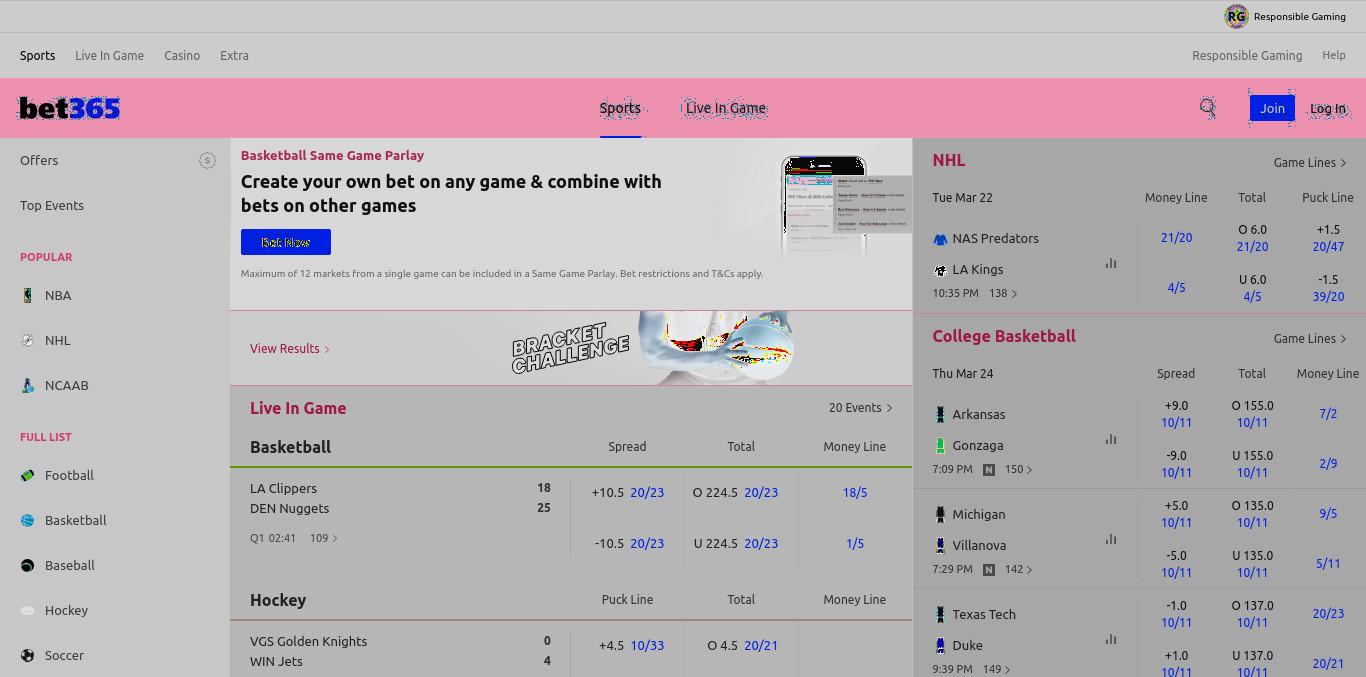Select Michigan money line 9/5
Viewport: 1366px width, 677px height.
coord(1328,513)
